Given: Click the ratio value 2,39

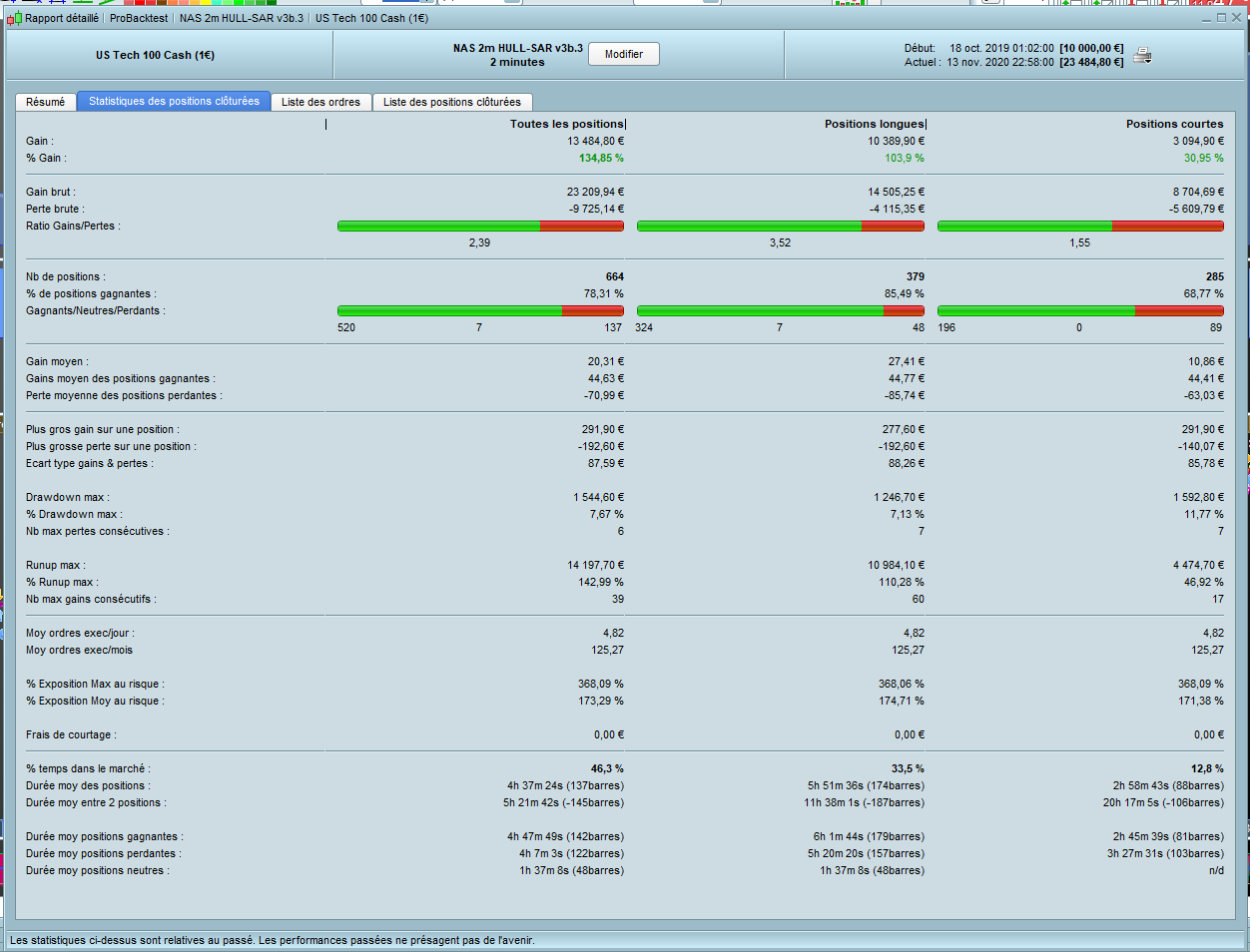Looking at the screenshot, I should 479,242.
